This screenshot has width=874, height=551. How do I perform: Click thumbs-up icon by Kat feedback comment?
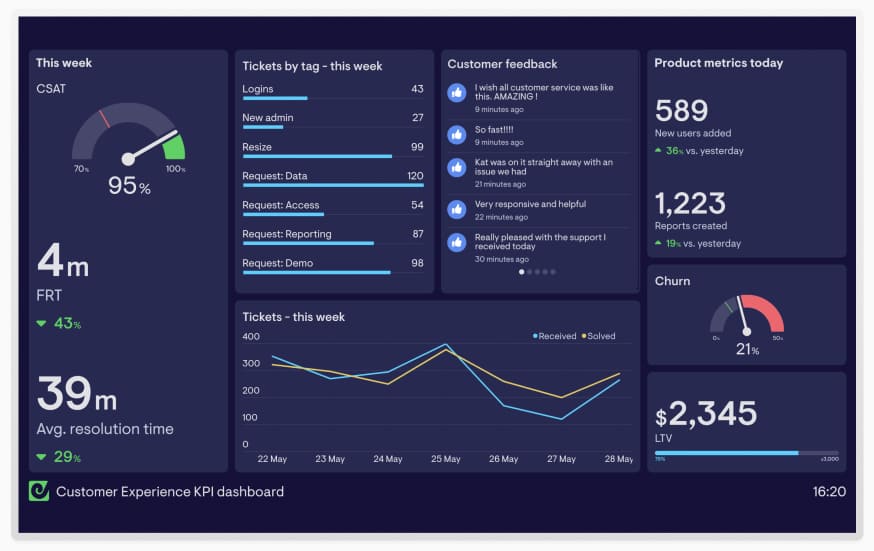pos(457,168)
